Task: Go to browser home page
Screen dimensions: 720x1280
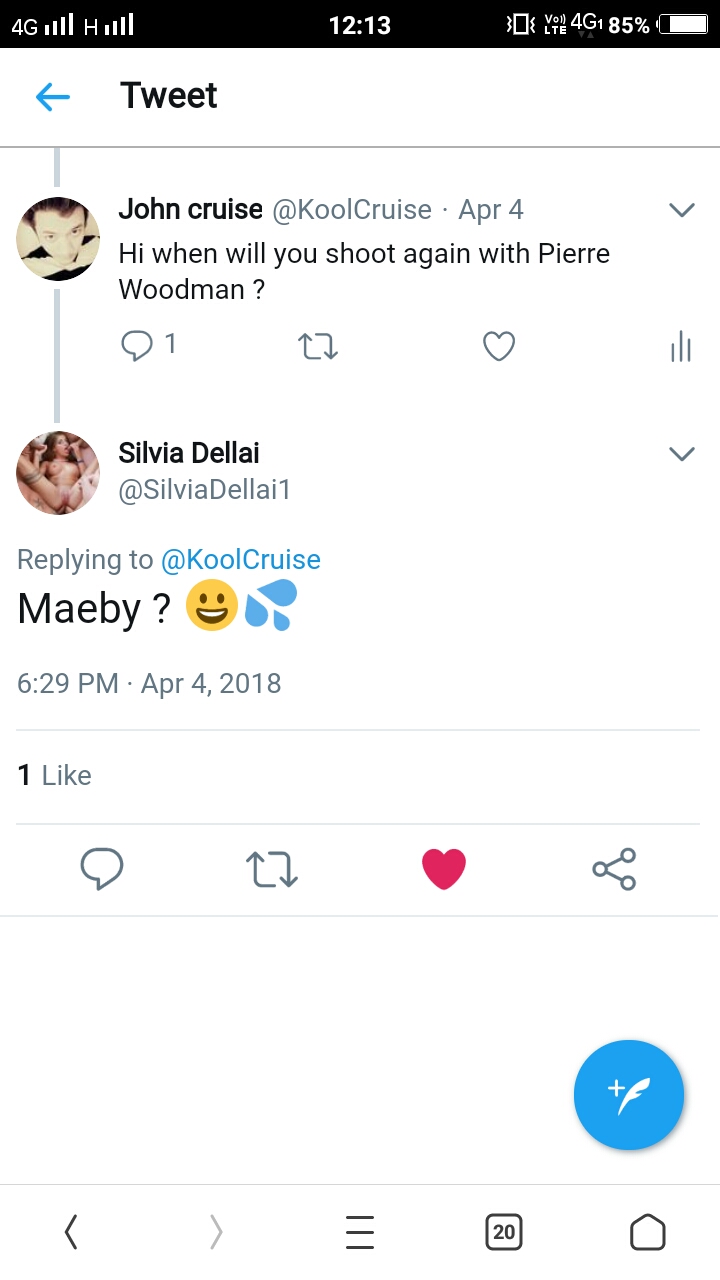Action: [x=648, y=1233]
